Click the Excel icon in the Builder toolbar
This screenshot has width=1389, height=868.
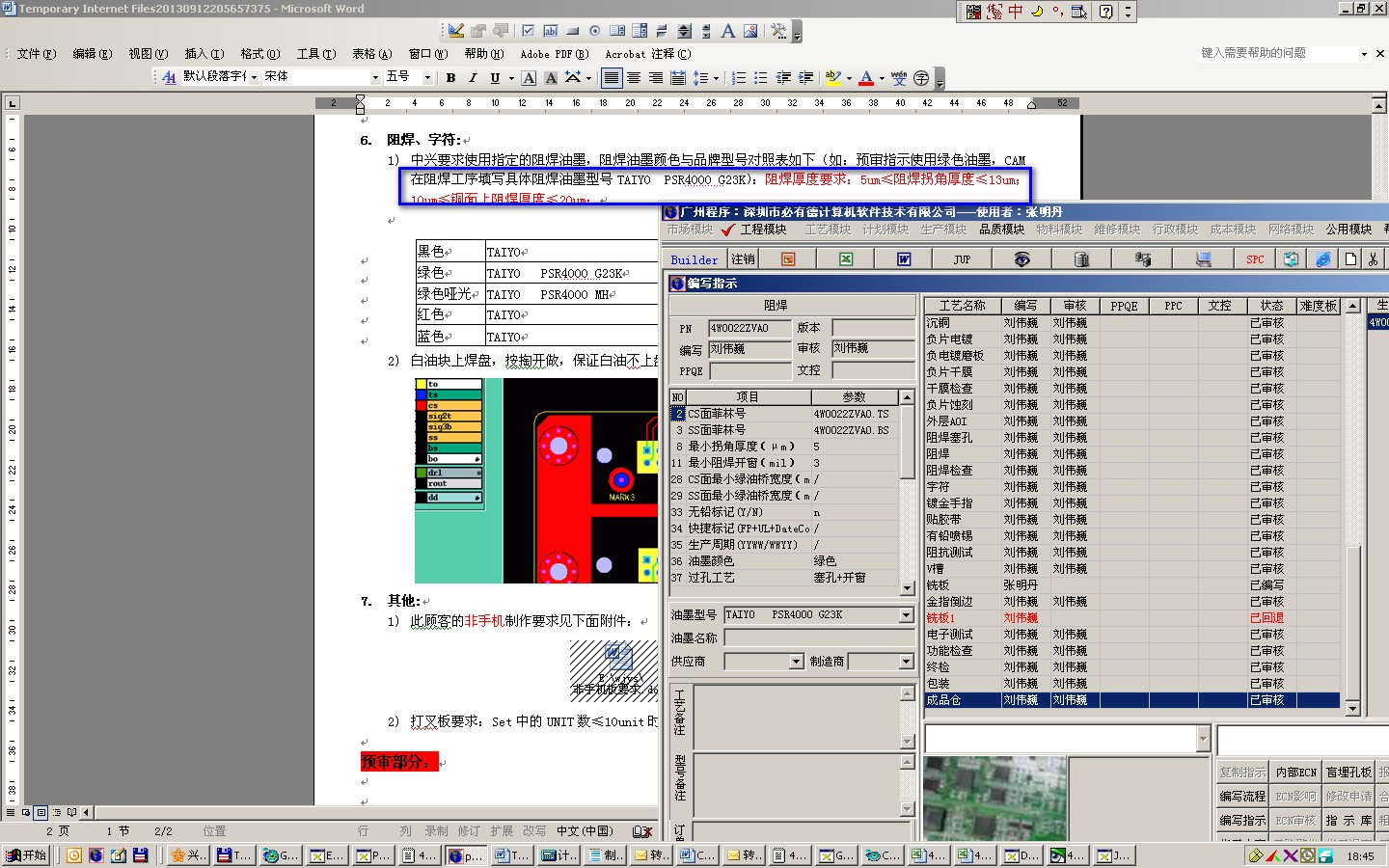(x=846, y=259)
